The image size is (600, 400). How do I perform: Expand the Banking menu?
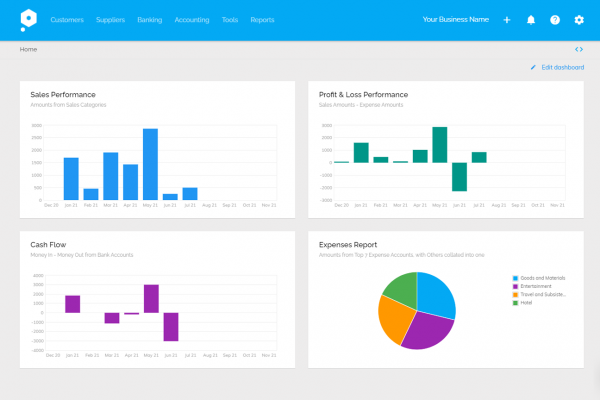(149, 19)
